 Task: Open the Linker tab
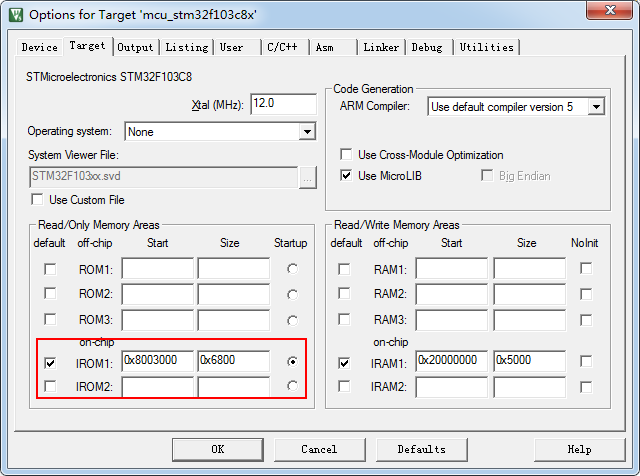click(381, 47)
